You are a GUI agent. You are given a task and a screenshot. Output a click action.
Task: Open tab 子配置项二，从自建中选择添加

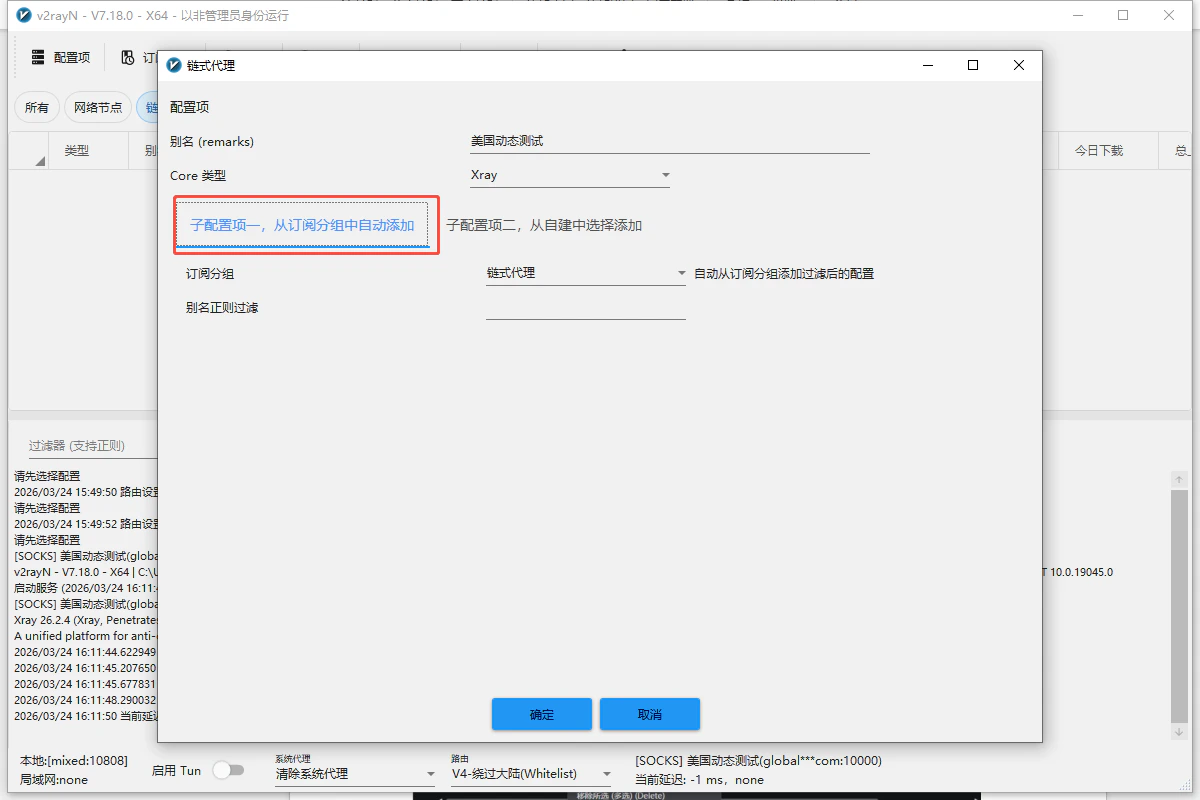coord(544,225)
